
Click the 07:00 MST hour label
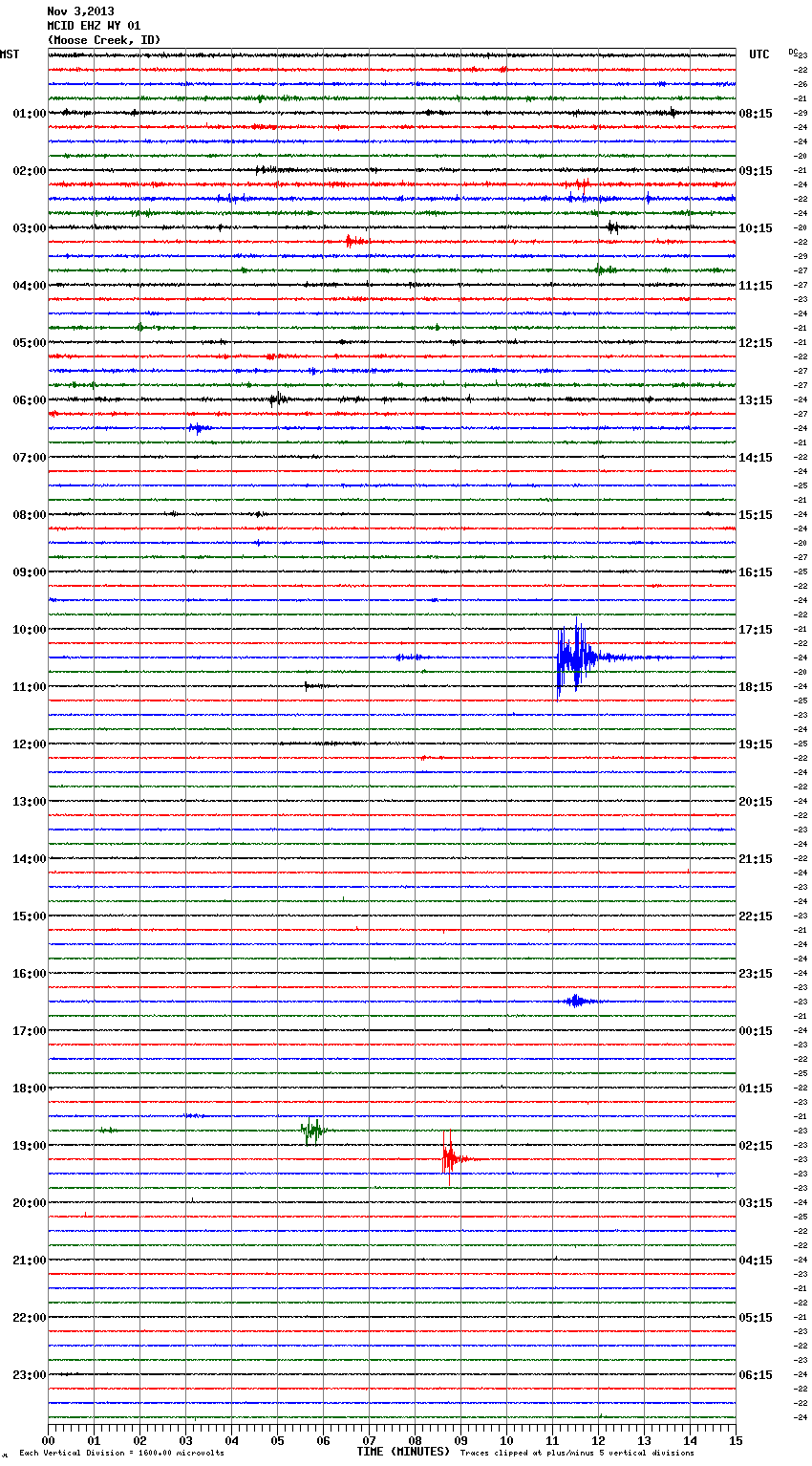pyautogui.click(x=30, y=458)
